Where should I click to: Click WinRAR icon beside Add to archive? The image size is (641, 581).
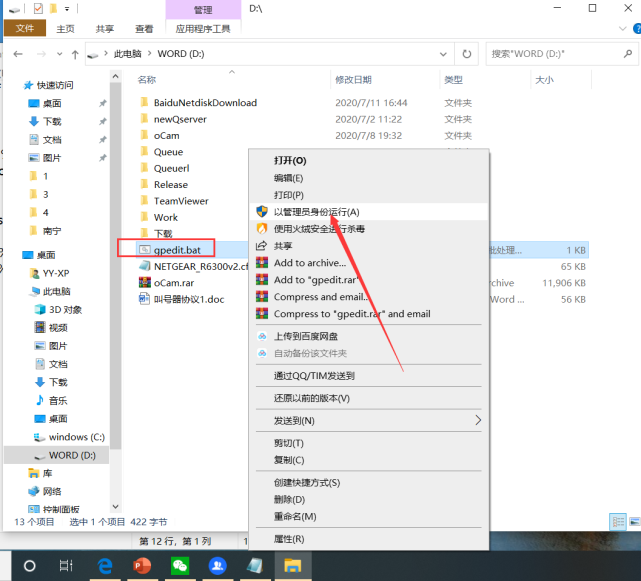point(262,262)
